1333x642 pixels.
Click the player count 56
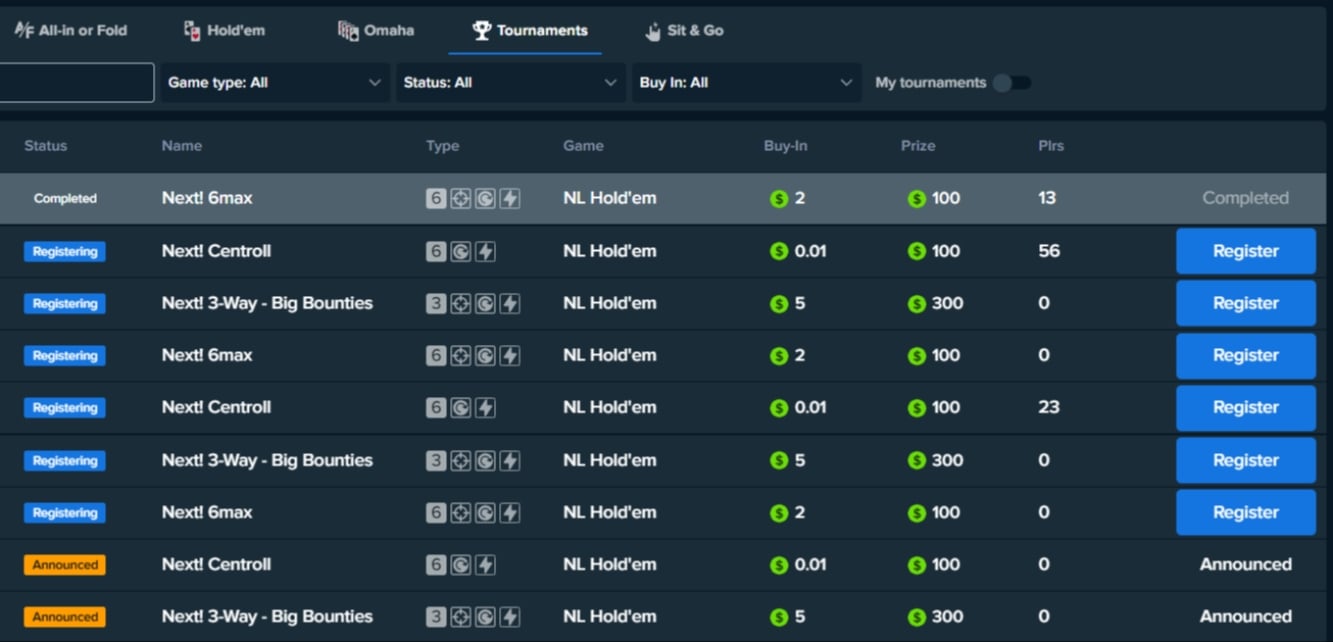[x=1049, y=251]
